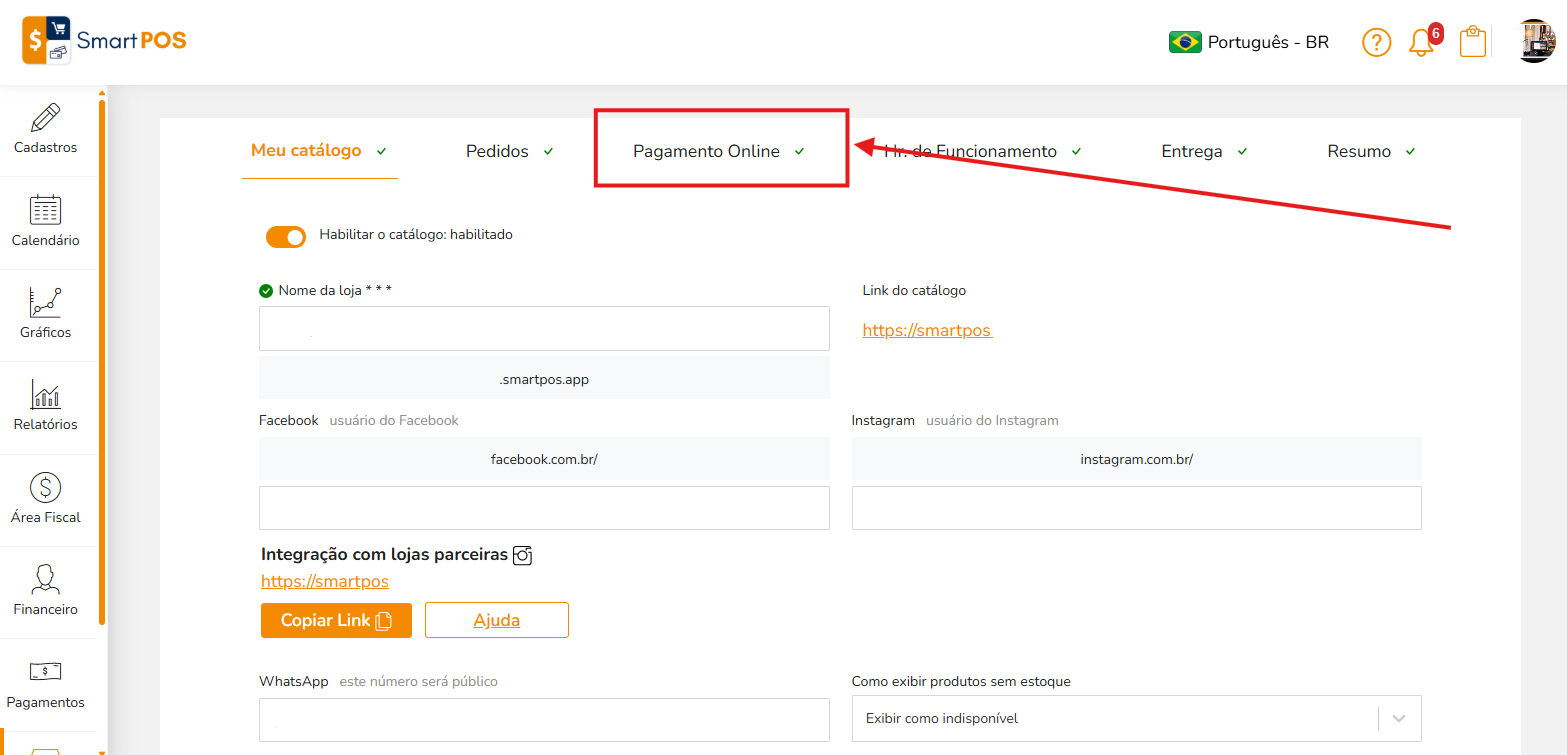This screenshot has width=1567, height=755.
Task: Open the Português - BR language selector
Action: (1249, 42)
